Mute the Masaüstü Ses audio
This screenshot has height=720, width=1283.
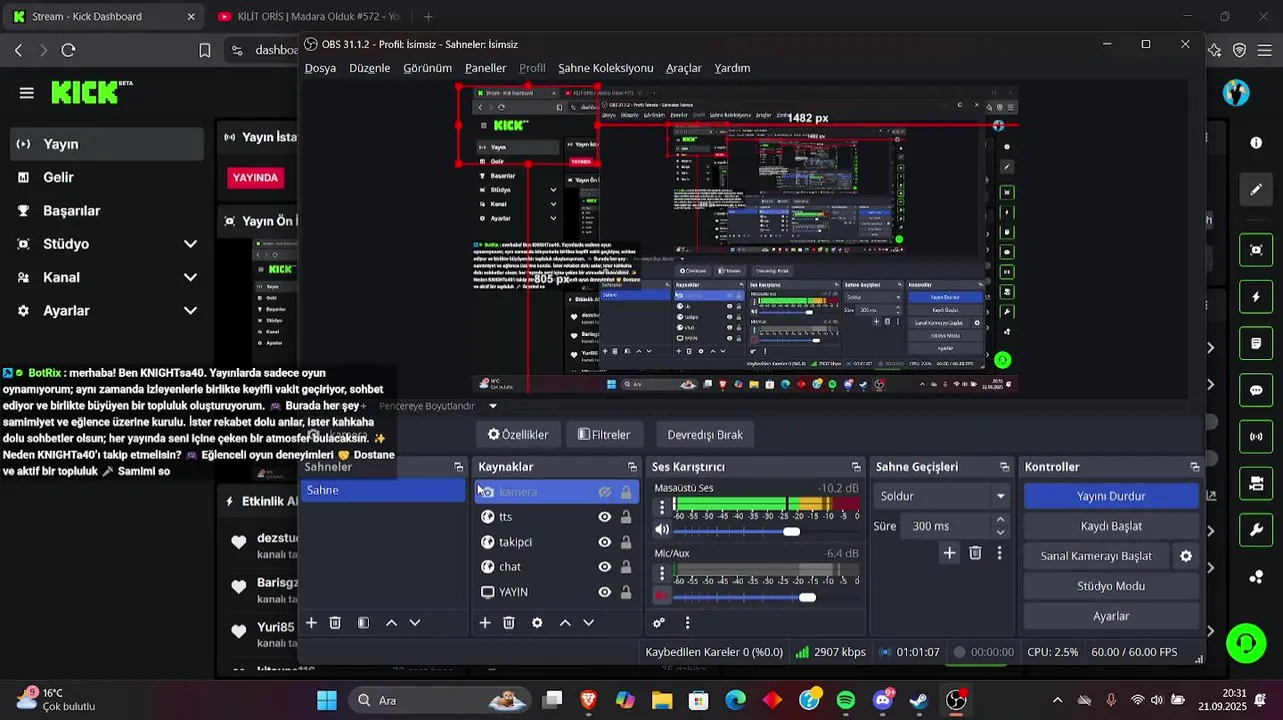coord(662,530)
